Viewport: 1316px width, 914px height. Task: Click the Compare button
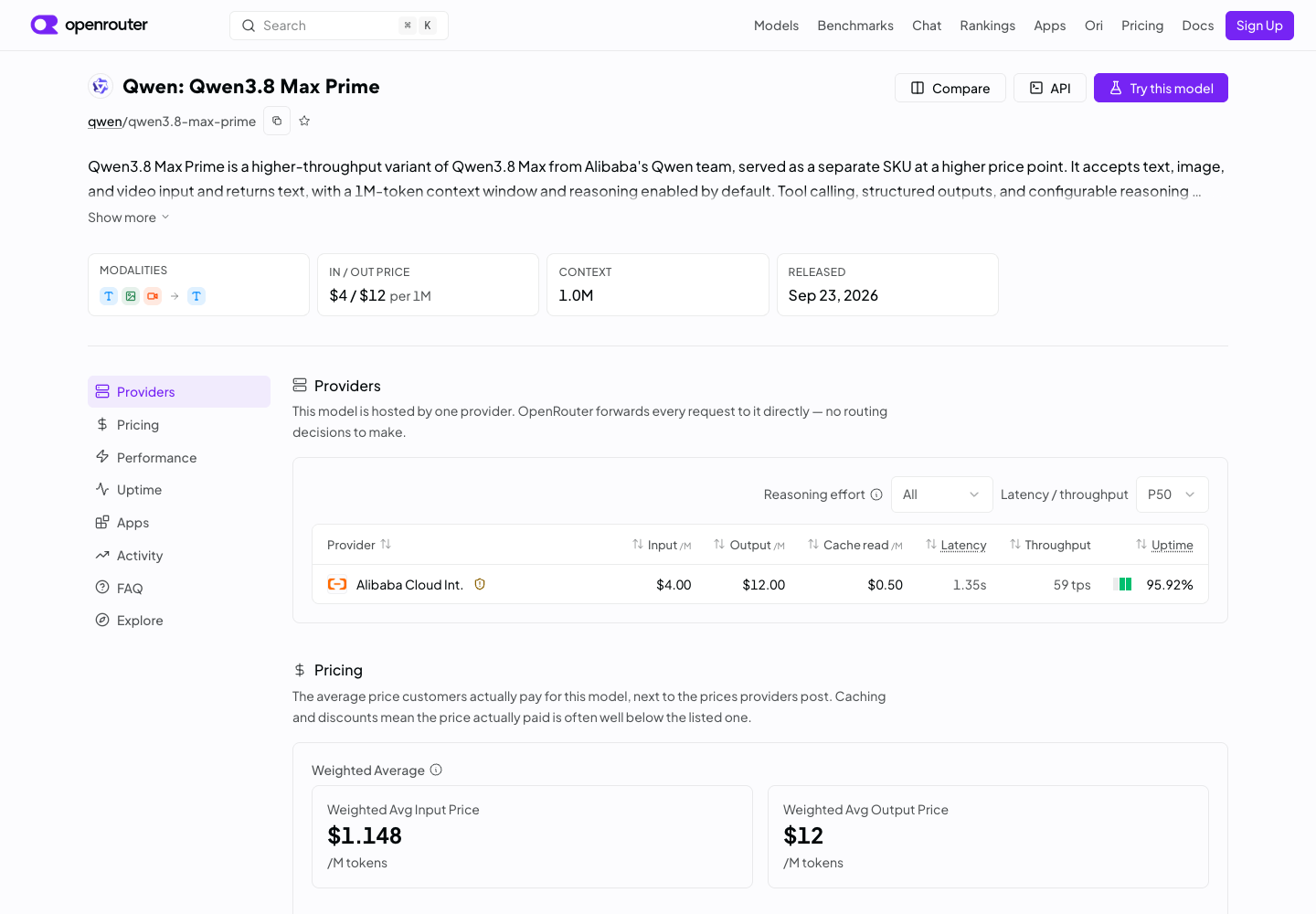[x=950, y=88]
